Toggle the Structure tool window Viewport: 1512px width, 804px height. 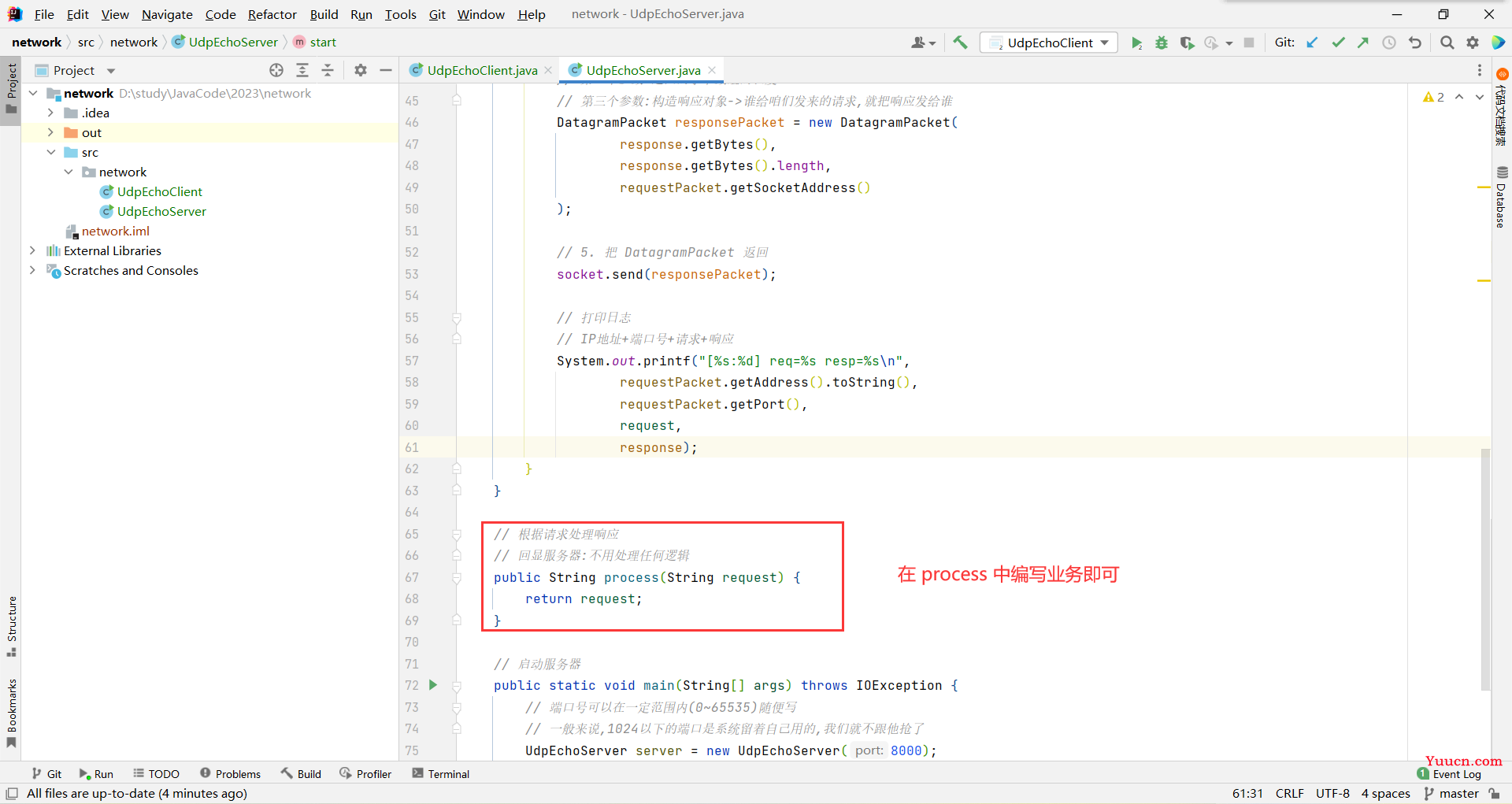11,627
